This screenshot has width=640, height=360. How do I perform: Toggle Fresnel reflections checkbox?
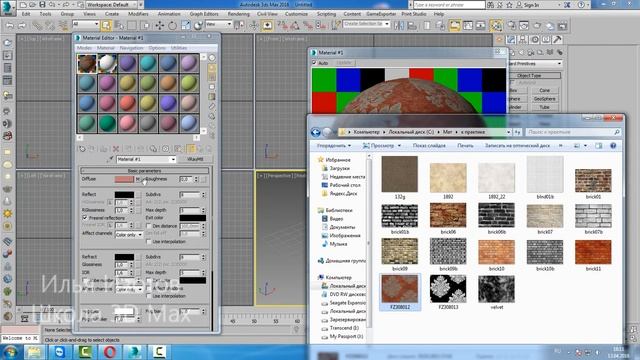85,218
